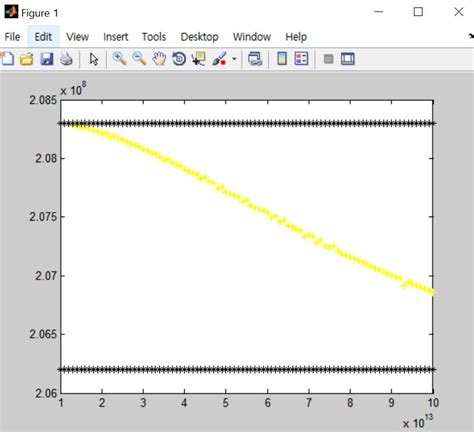Click the x 10^8 exponent label
474x432 pixels.
pos(73,89)
